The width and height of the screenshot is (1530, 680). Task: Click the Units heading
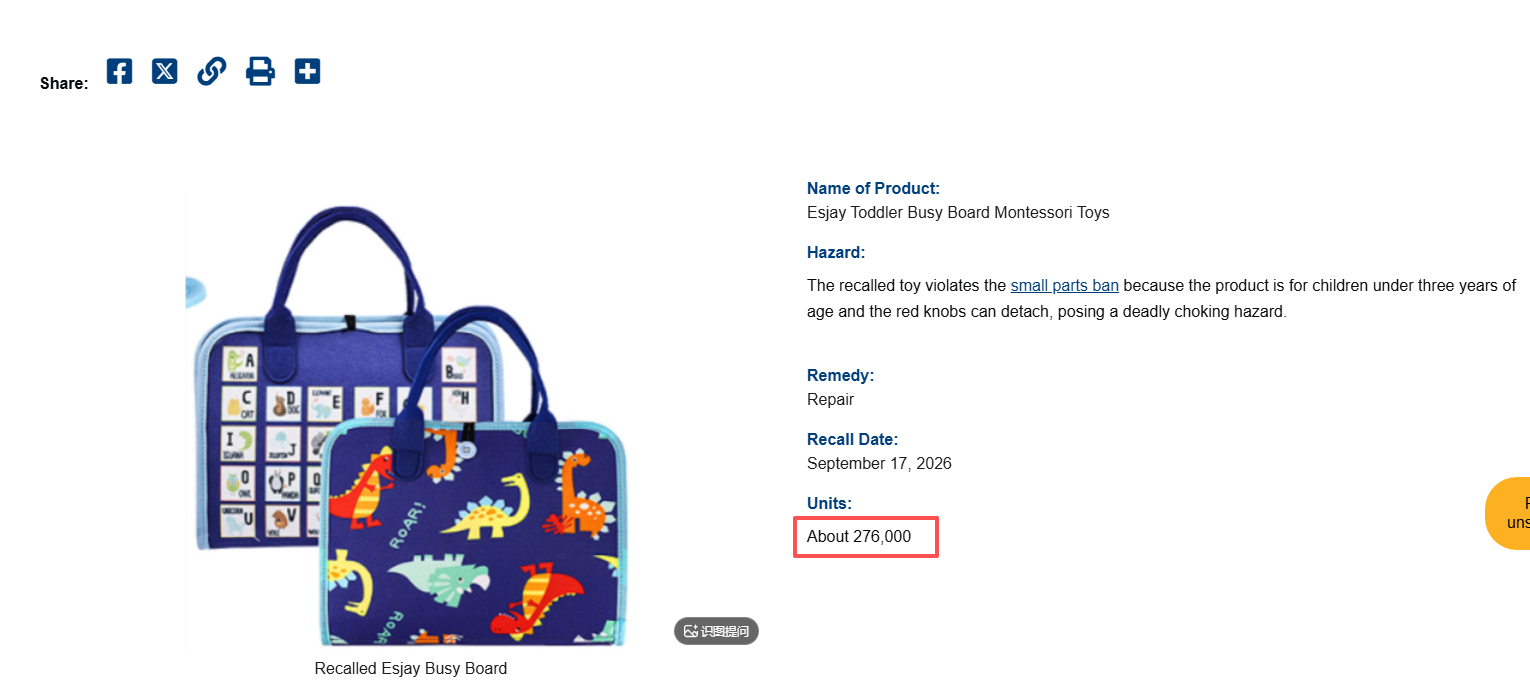[x=829, y=503]
